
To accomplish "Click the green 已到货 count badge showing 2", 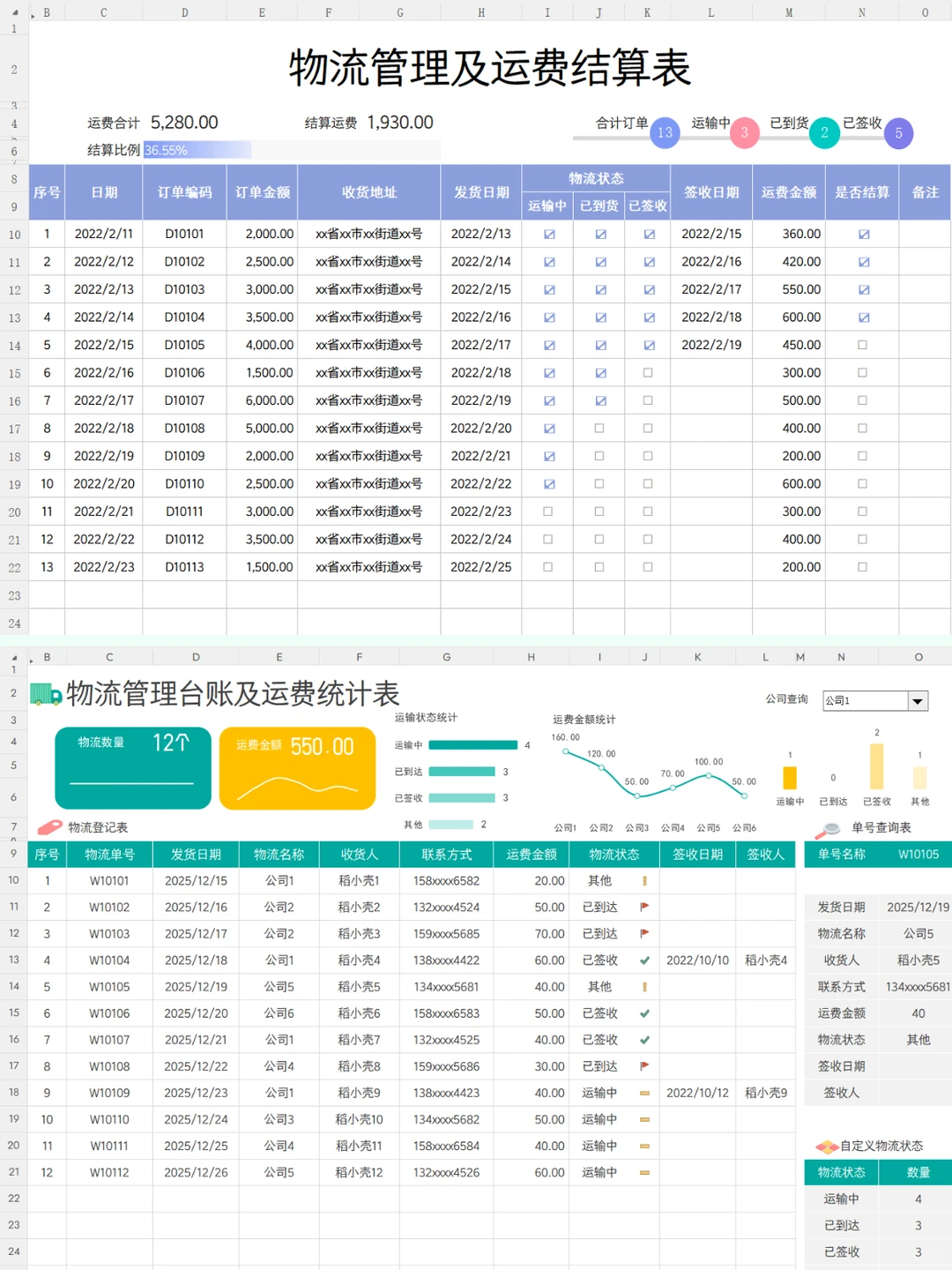I will pyautogui.click(x=824, y=133).
